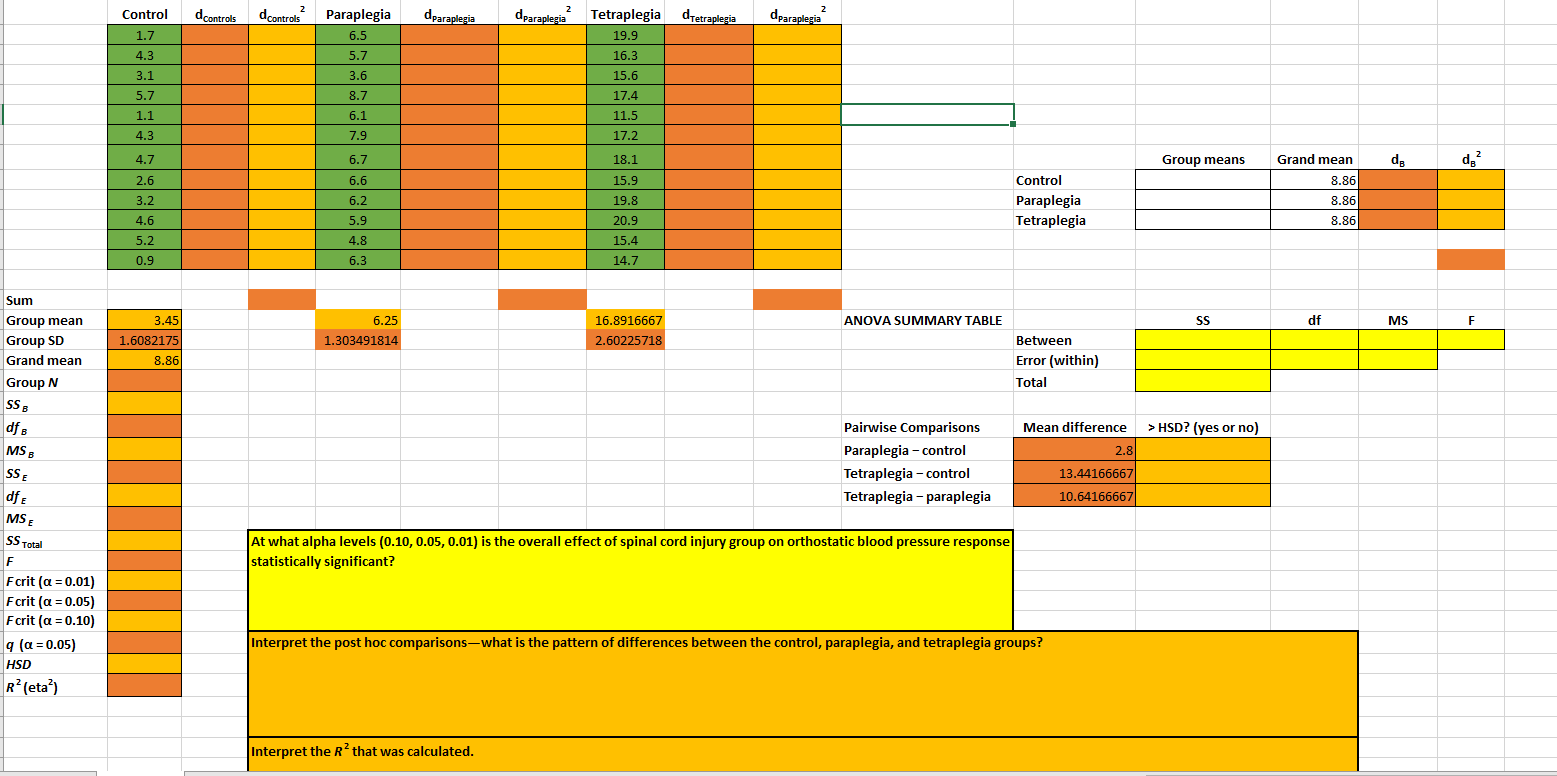Select the Tetraplegia value 20.9
This screenshot has height=776, width=1557.
[625, 220]
